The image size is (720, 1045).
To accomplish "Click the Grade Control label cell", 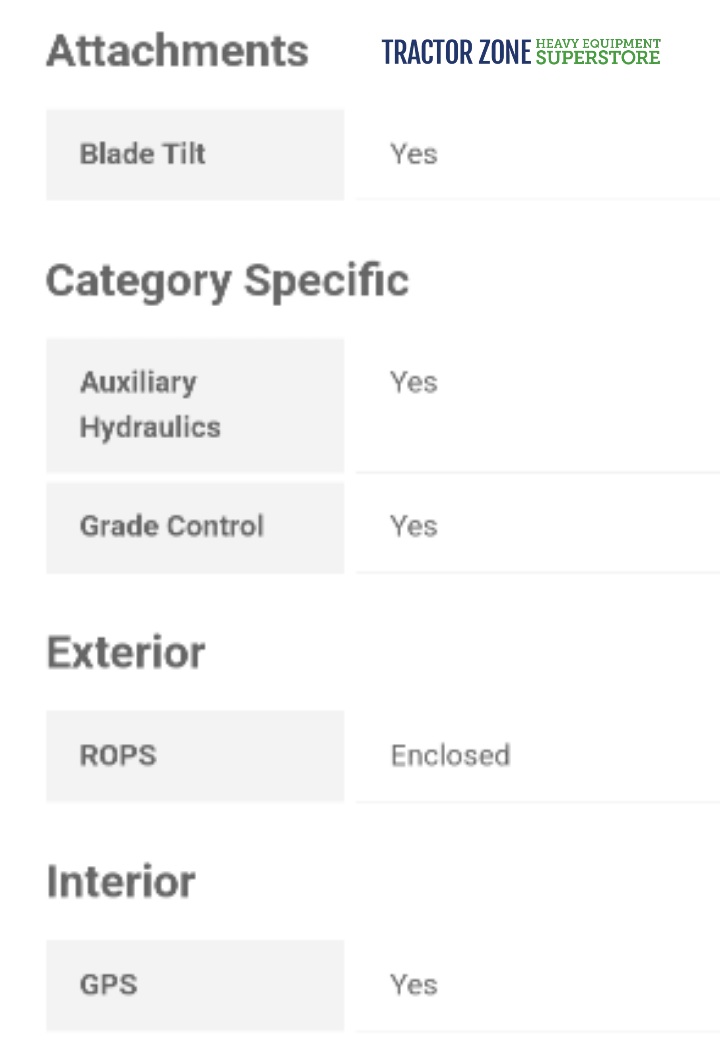I will pos(172,526).
